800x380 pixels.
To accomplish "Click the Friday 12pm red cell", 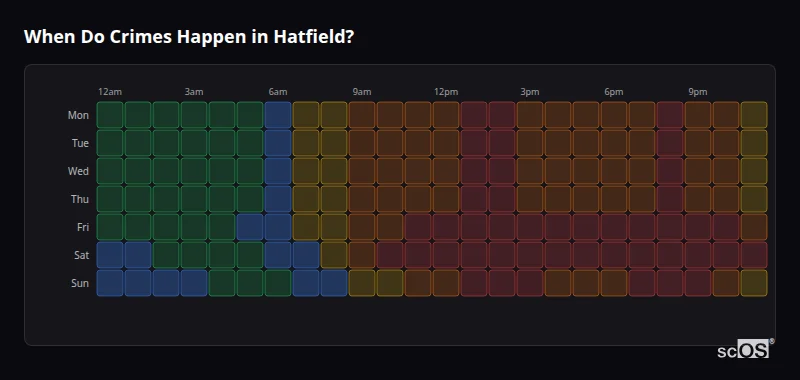I will (x=445, y=227).
